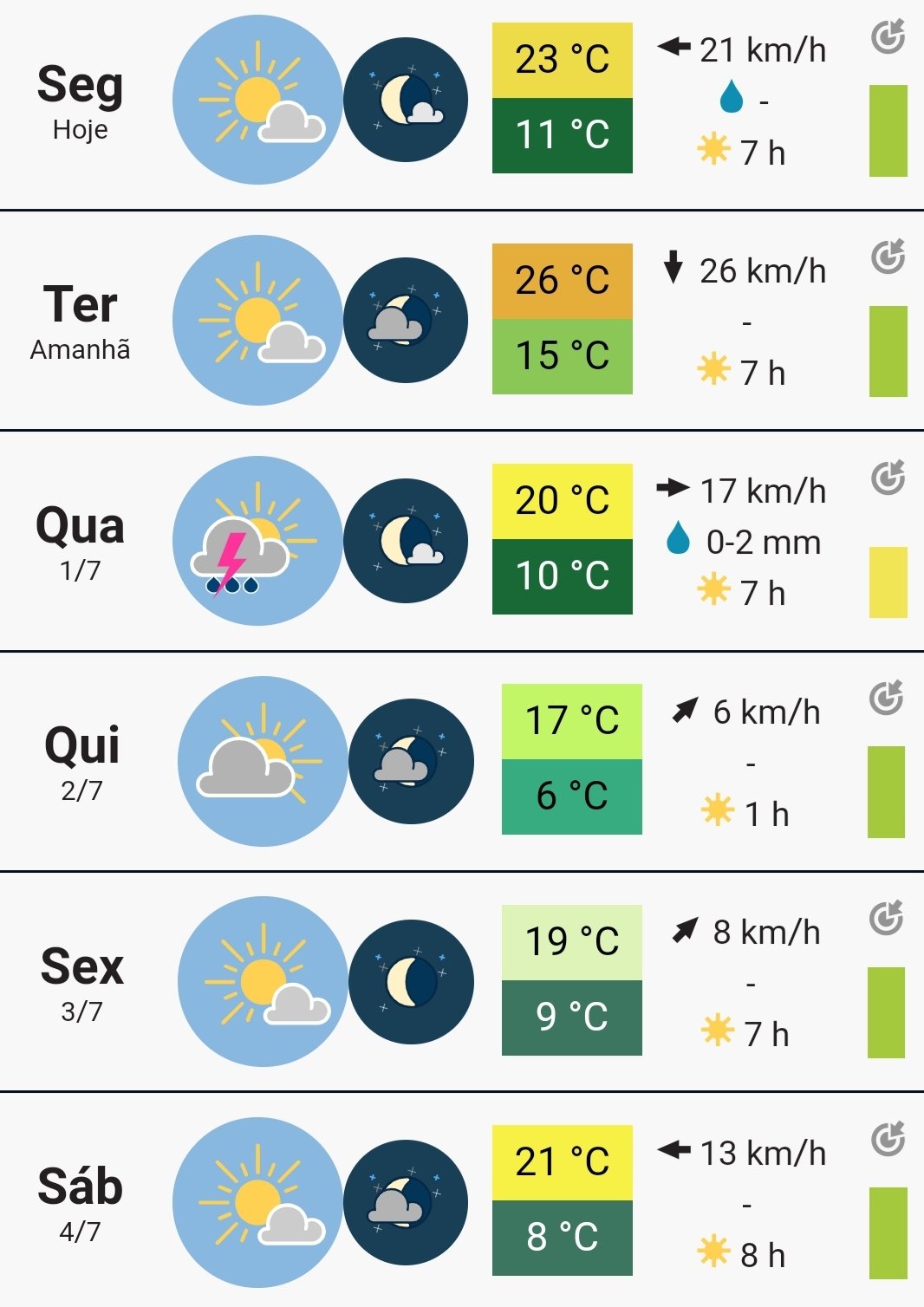Tap the 13 km/h wind arrow on Sáb
Image resolution: width=924 pixels, height=1307 pixels.
pyautogui.click(x=673, y=1150)
